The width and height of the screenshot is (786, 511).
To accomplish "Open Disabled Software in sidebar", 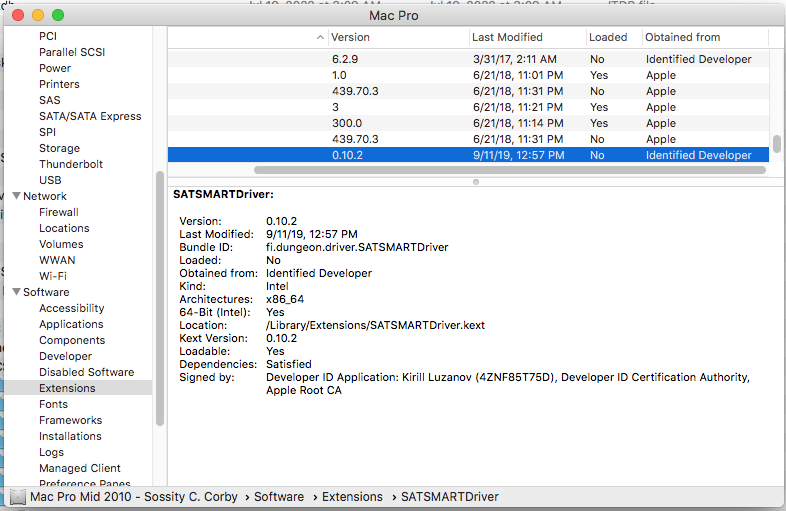I will click(87, 372).
